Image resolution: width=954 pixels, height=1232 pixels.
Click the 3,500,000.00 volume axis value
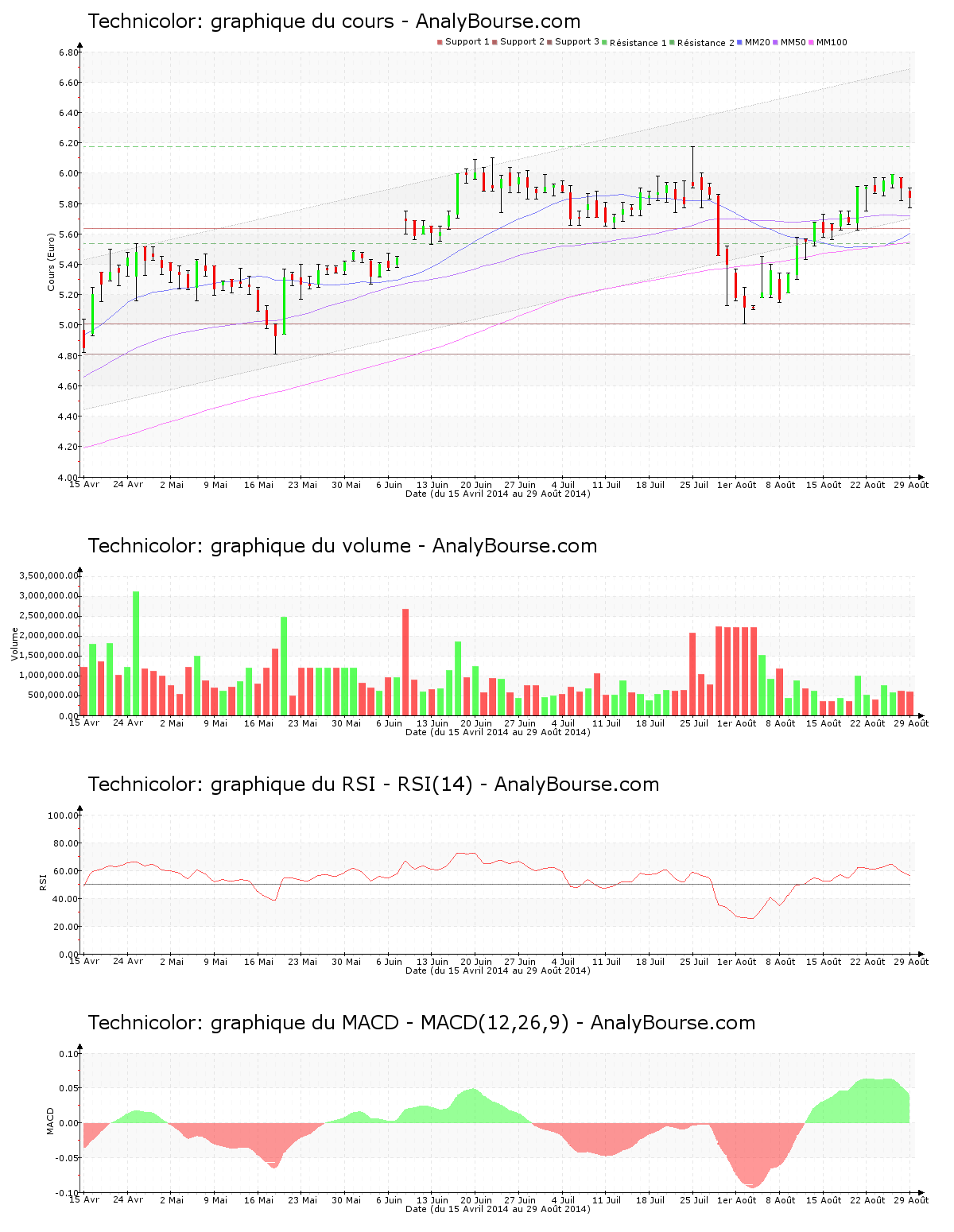(48, 575)
